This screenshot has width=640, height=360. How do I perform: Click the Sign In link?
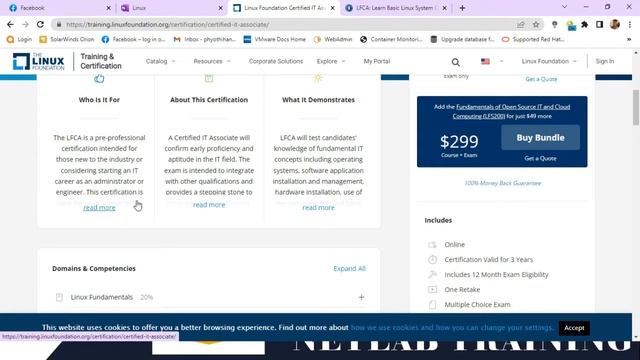604,61
